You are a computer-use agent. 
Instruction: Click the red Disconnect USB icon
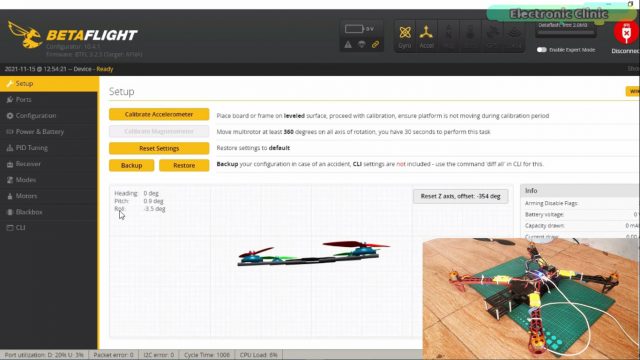pos(626,33)
